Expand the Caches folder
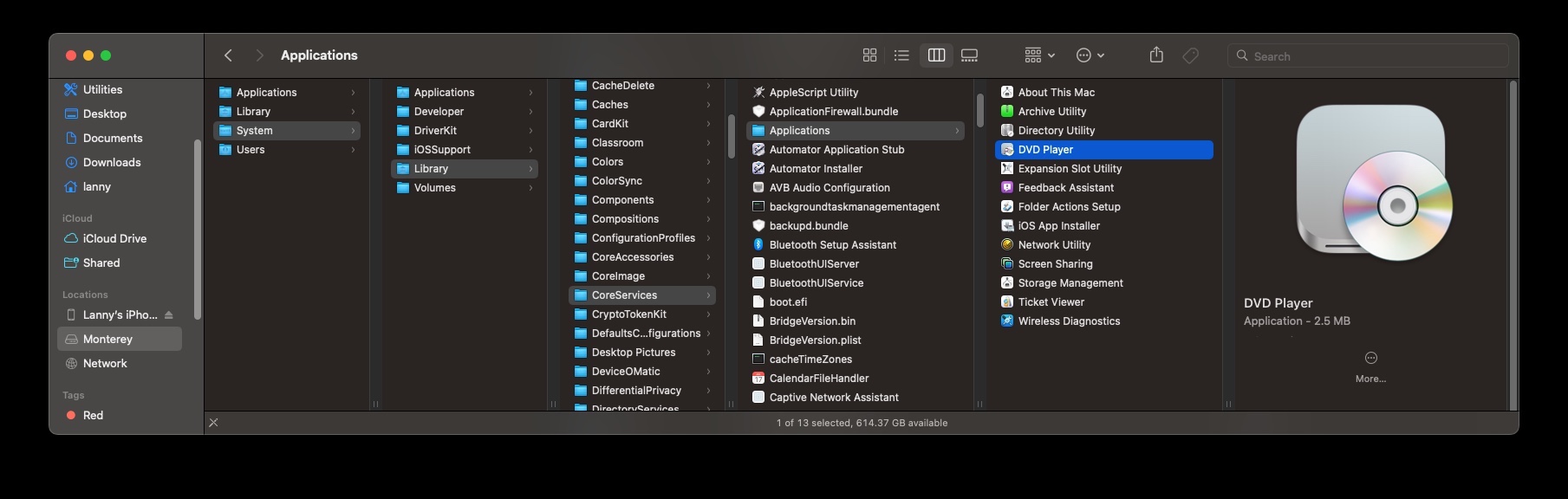Screen dimensions: 1568x499 pyautogui.click(x=708, y=105)
